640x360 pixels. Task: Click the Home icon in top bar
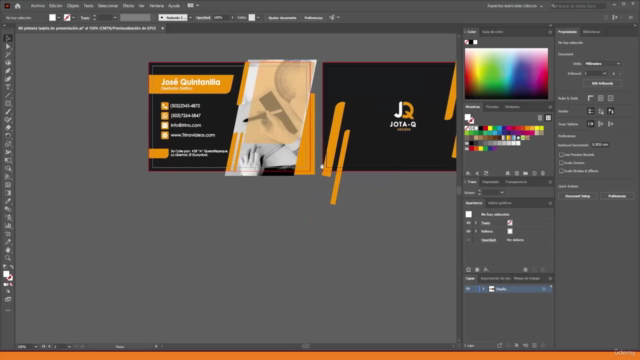[18, 6]
